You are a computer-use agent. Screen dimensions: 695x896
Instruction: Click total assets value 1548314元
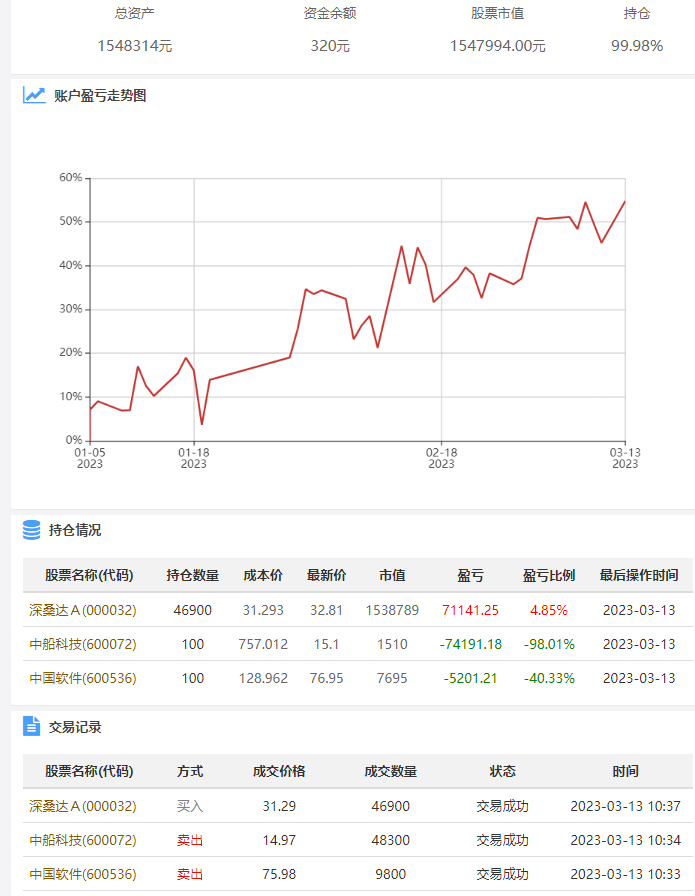(x=135, y=46)
